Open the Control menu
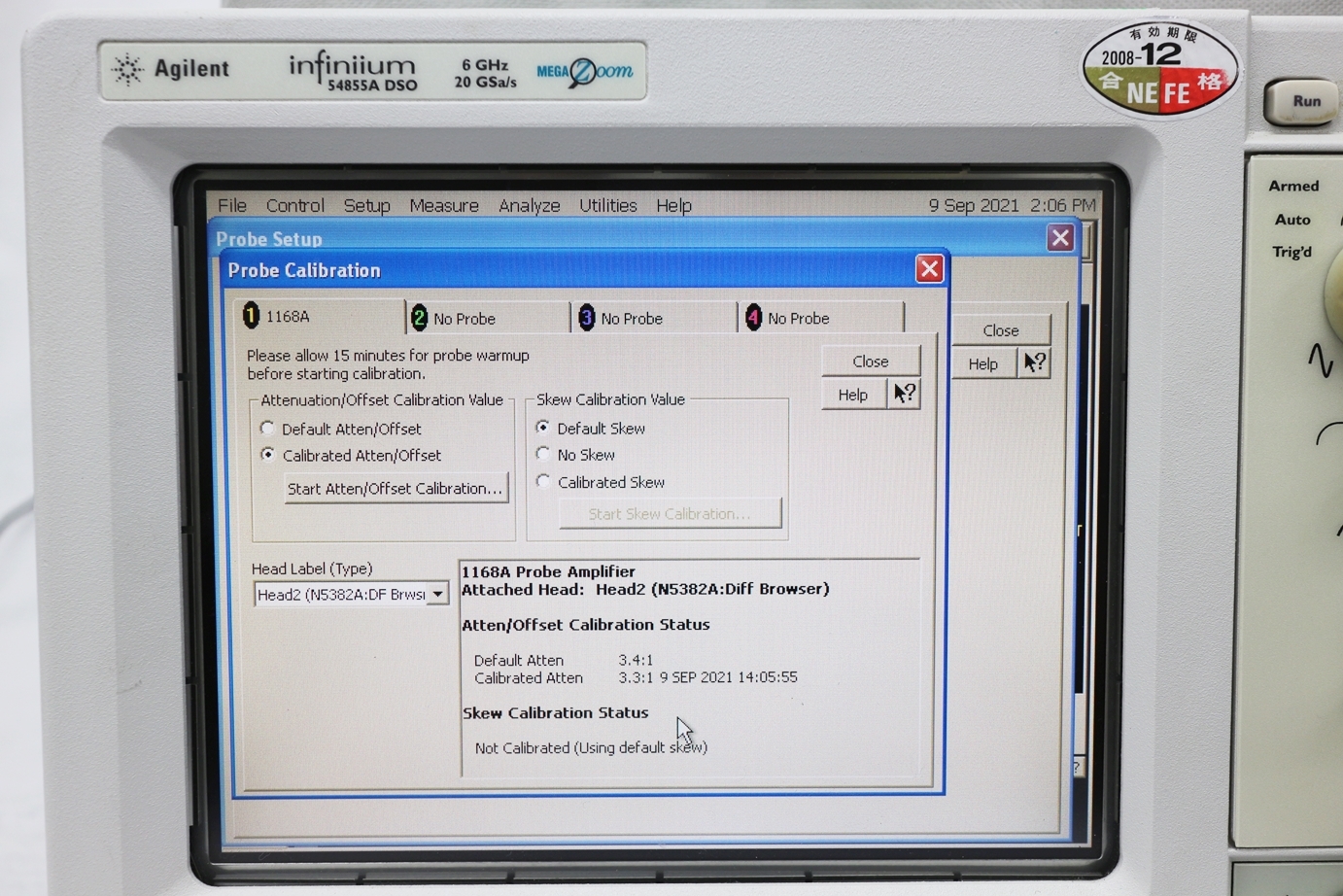The width and height of the screenshot is (1343, 896). click(x=294, y=205)
